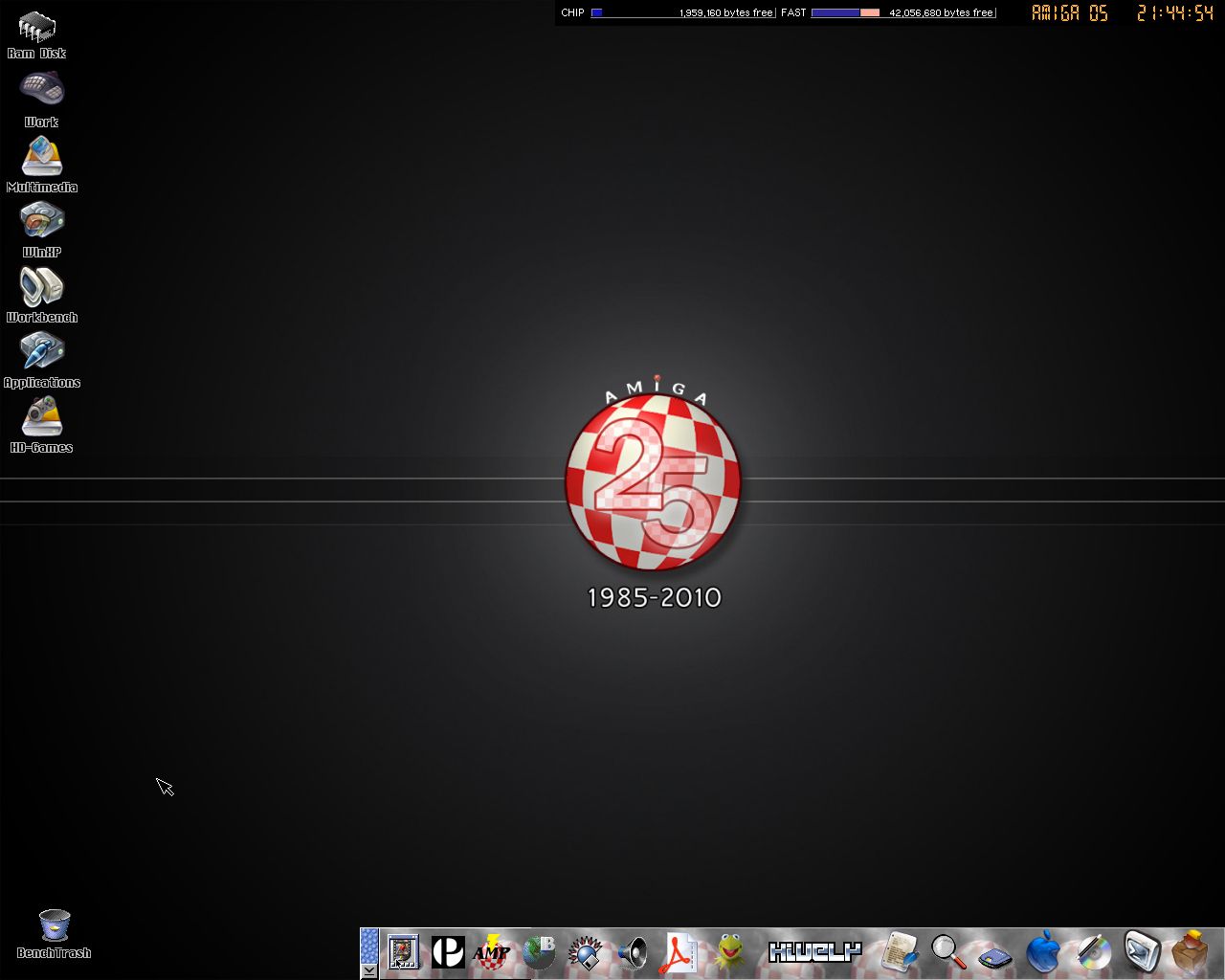Launch the brown box dock icon
Viewport: 1225px width, 980px height.
coord(1190,952)
